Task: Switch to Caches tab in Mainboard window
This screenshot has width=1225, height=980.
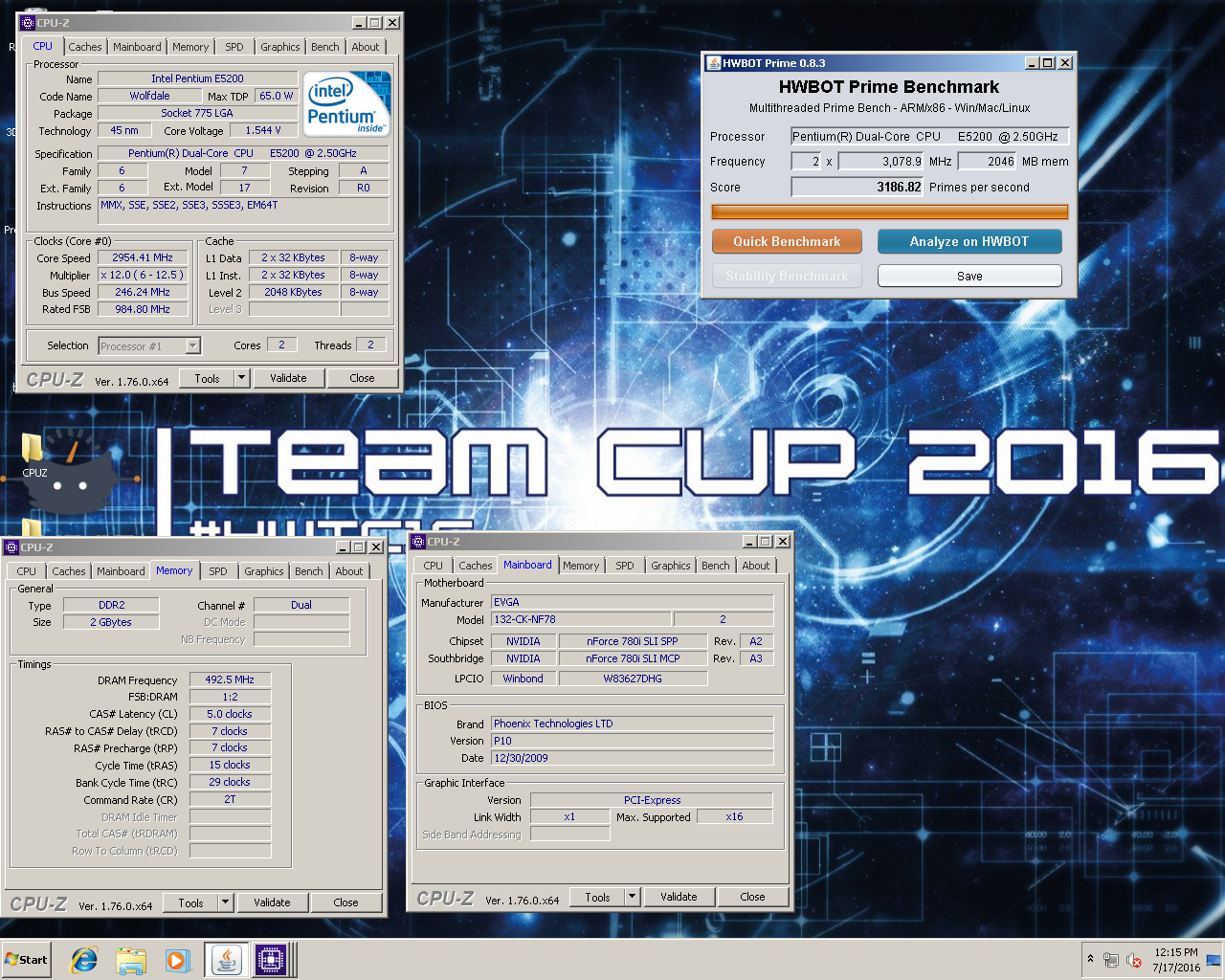Action: pyautogui.click(x=476, y=566)
